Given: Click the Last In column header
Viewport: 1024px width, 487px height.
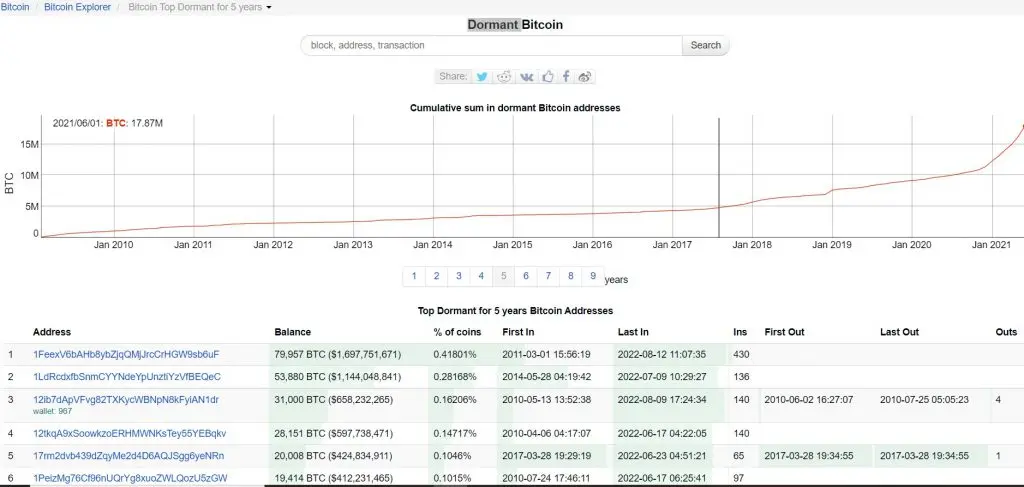Looking at the screenshot, I should [633, 332].
